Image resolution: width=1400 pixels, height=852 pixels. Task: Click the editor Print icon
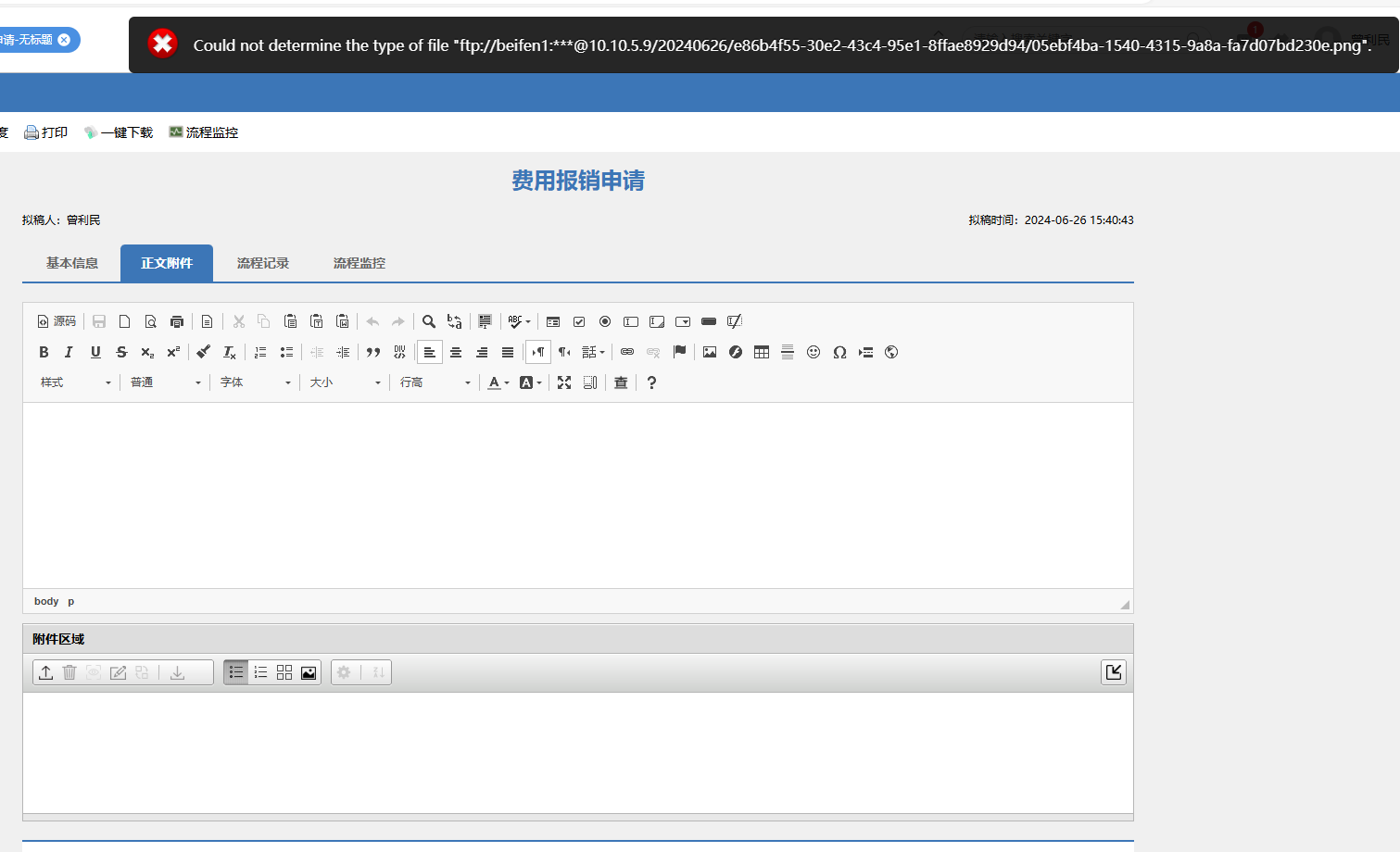tap(177, 321)
